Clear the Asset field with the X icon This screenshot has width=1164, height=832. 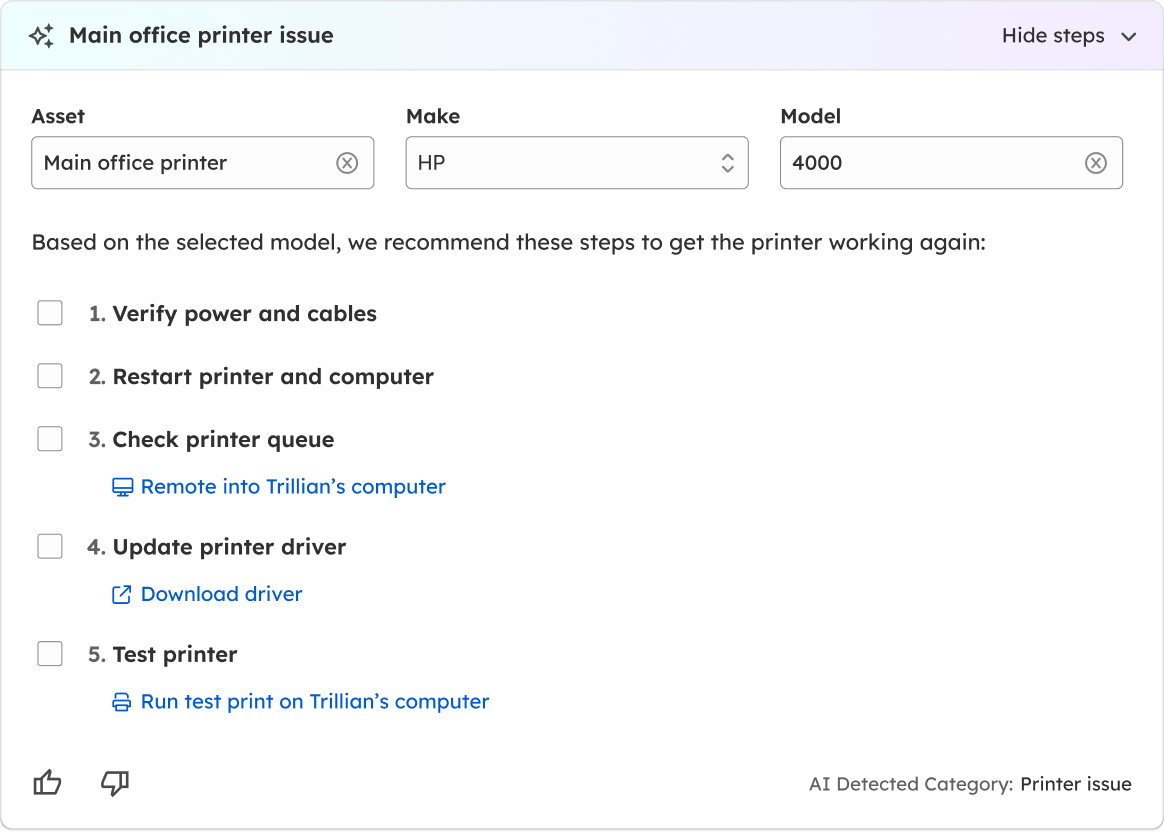(x=347, y=163)
